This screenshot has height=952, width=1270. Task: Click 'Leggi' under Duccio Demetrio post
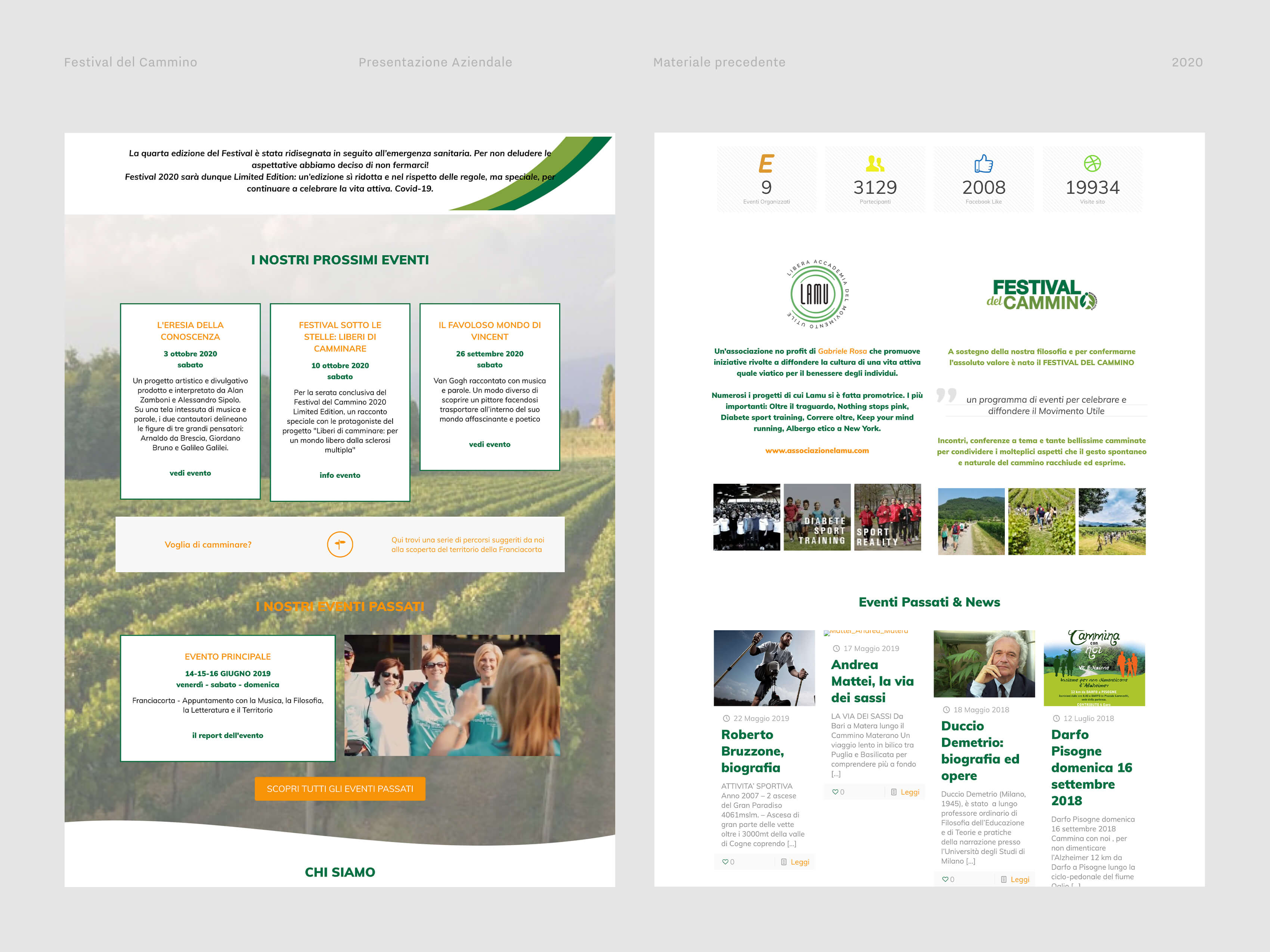[x=1020, y=879]
